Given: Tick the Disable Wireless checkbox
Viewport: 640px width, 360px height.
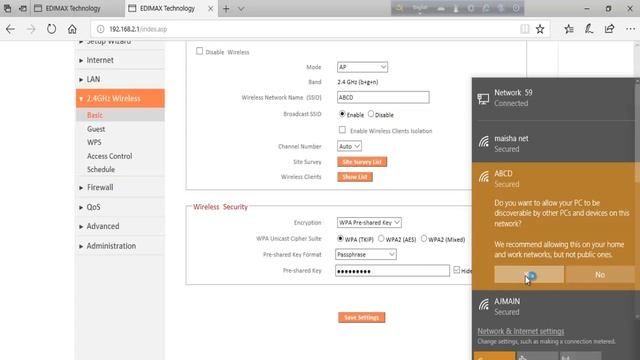Looking at the screenshot, I should coord(199,51).
